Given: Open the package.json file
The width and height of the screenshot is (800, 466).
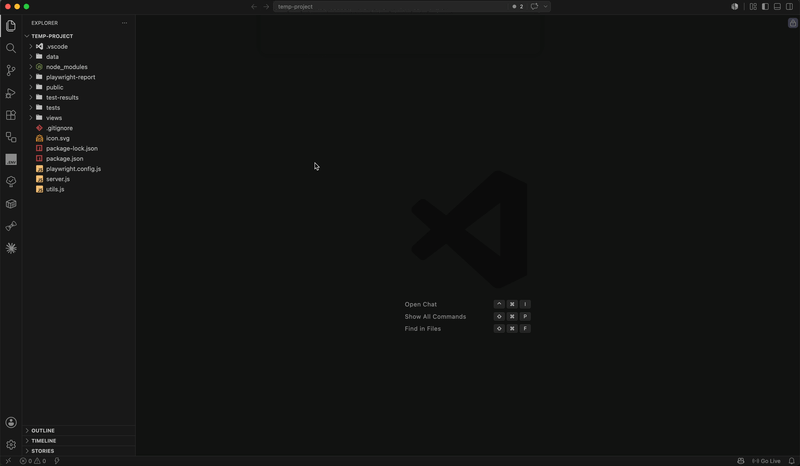Looking at the screenshot, I should [79, 159].
